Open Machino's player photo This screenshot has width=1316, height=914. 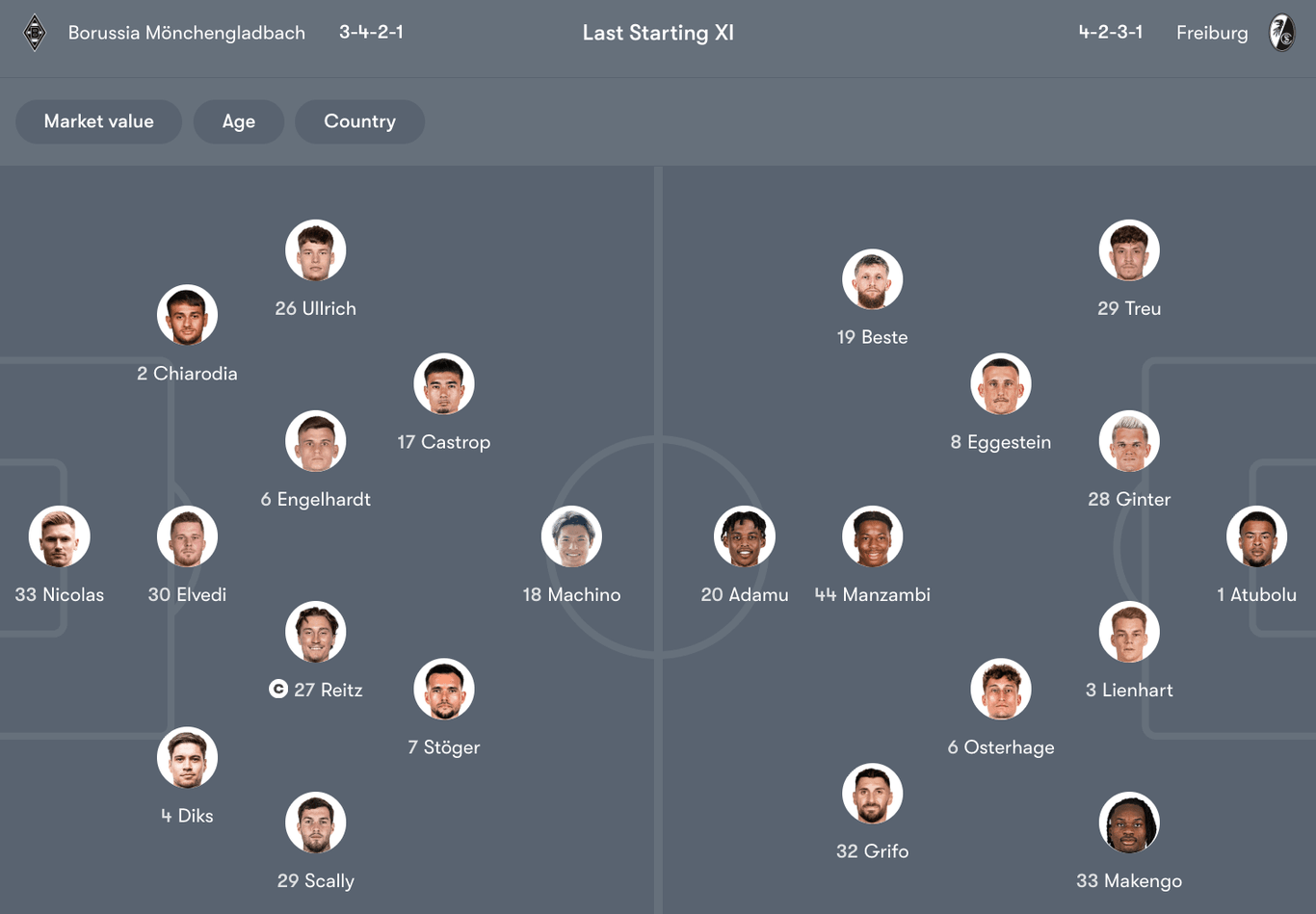tap(571, 536)
